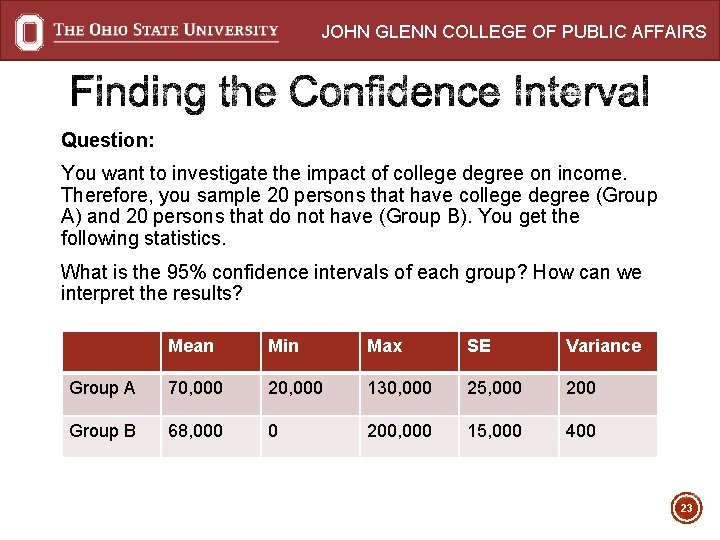Click the Group A row label

pyautogui.click(x=102, y=388)
